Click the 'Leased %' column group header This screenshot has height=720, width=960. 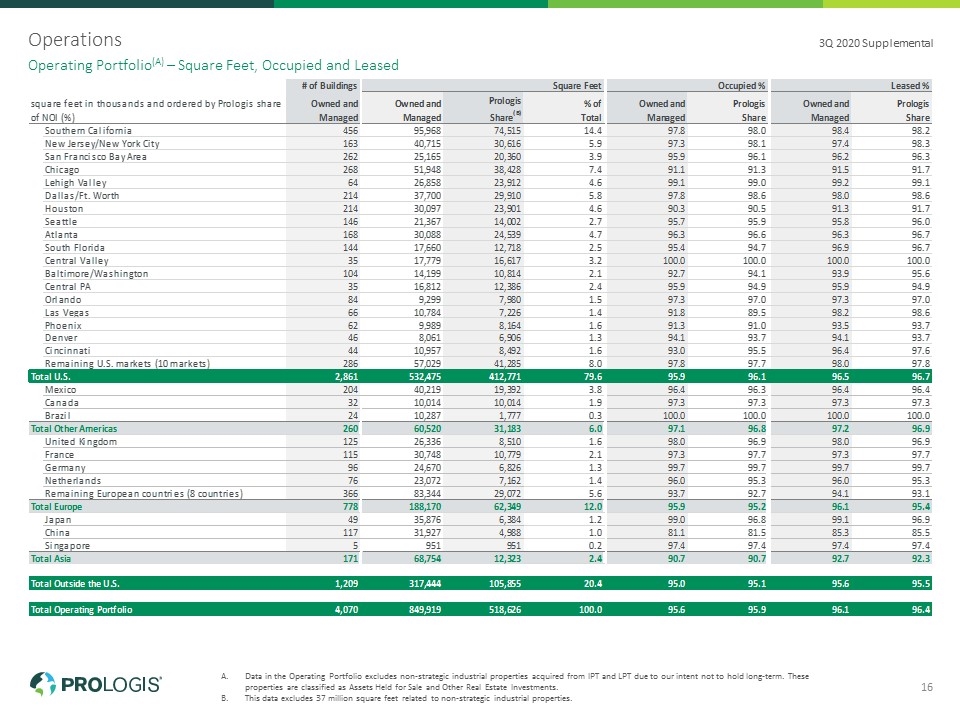click(x=910, y=86)
